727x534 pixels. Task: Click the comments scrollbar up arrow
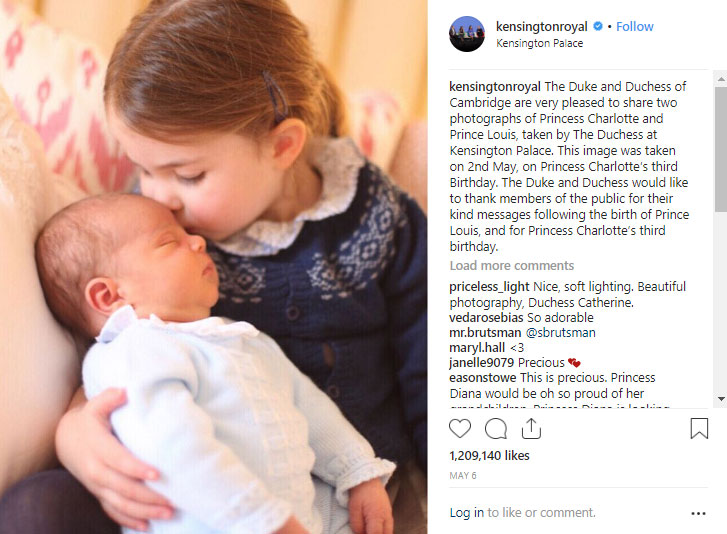click(x=721, y=79)
